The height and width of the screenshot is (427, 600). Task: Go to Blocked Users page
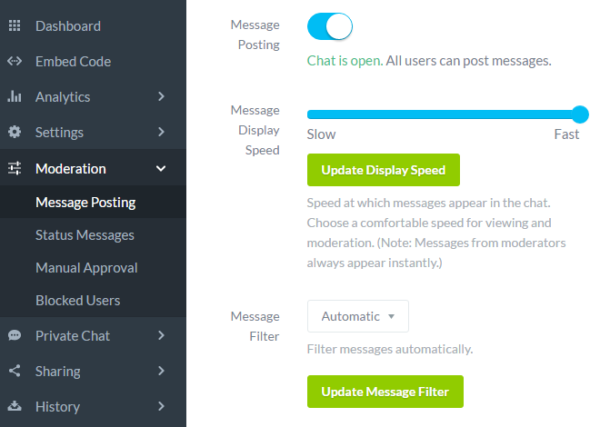(x=77, y=300)
